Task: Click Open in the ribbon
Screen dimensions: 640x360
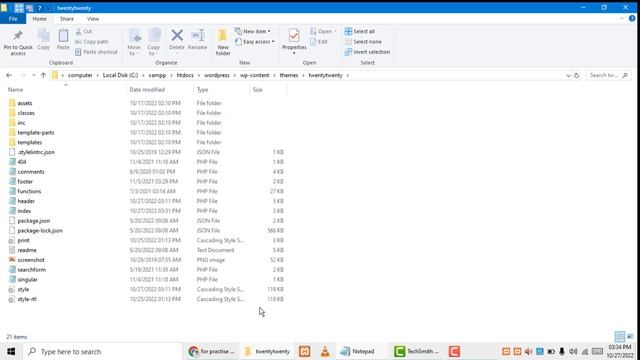Action: click(x=322, y=31)
